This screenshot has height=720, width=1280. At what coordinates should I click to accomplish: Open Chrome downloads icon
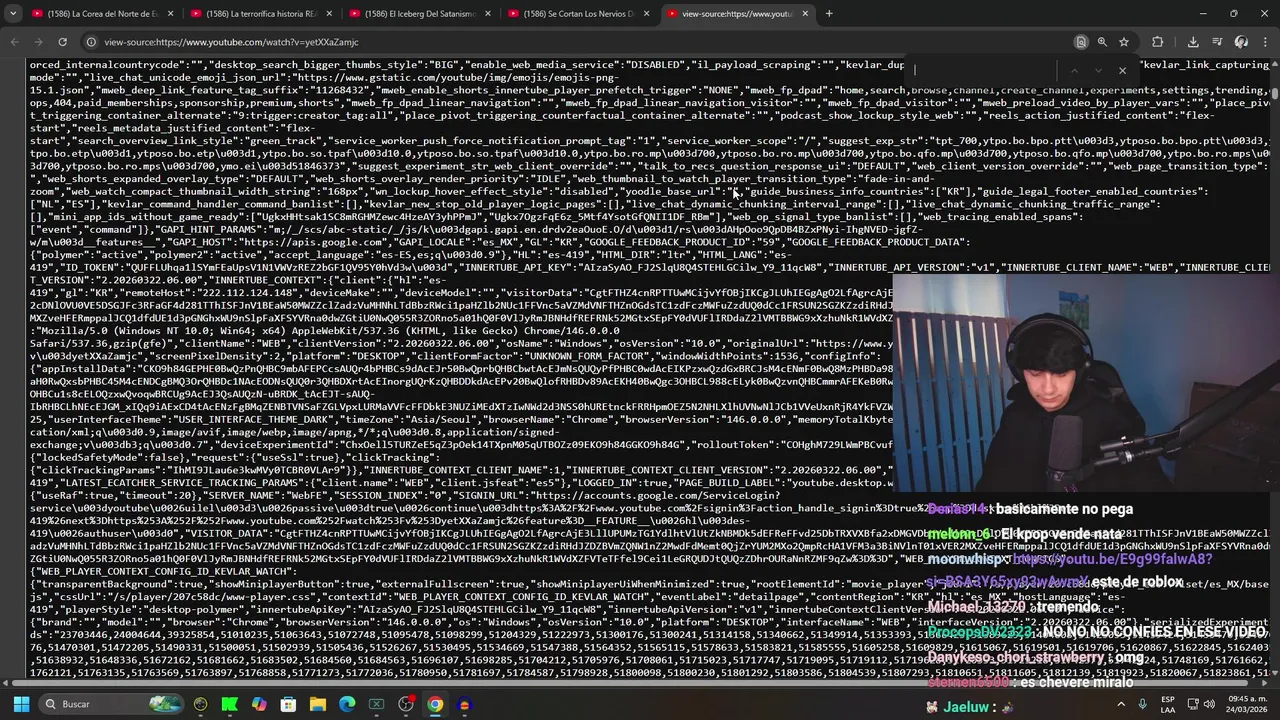pos(1193,42)
